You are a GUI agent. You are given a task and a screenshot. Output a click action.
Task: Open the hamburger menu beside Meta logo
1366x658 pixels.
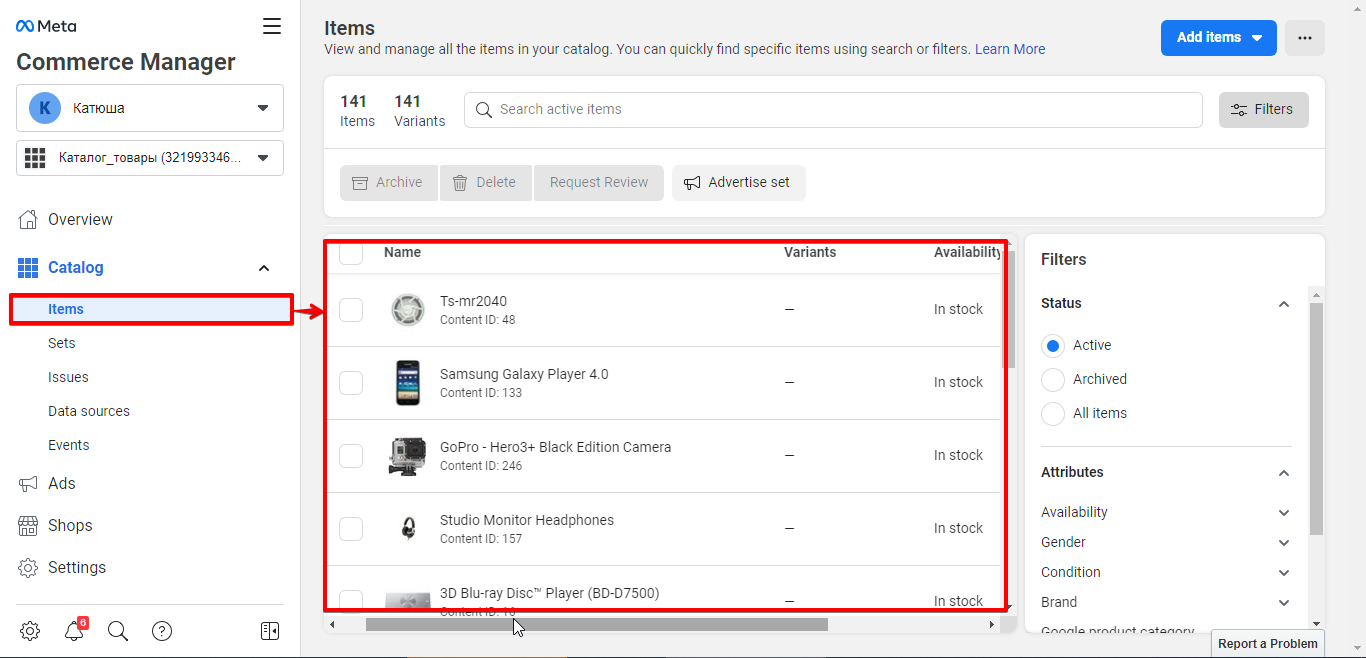pyautogui.click(x=272, y=26)
